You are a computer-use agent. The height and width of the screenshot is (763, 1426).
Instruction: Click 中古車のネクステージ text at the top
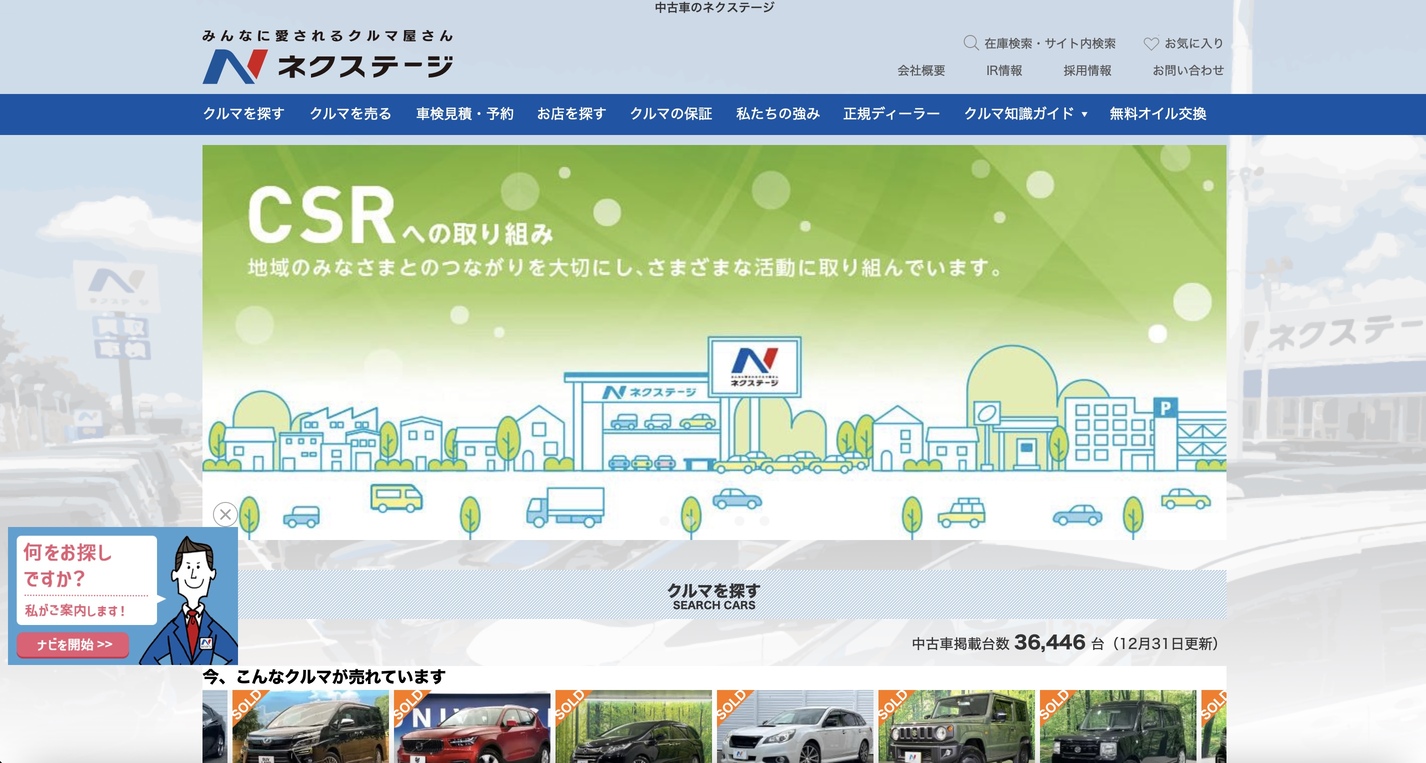click(714, 8)
